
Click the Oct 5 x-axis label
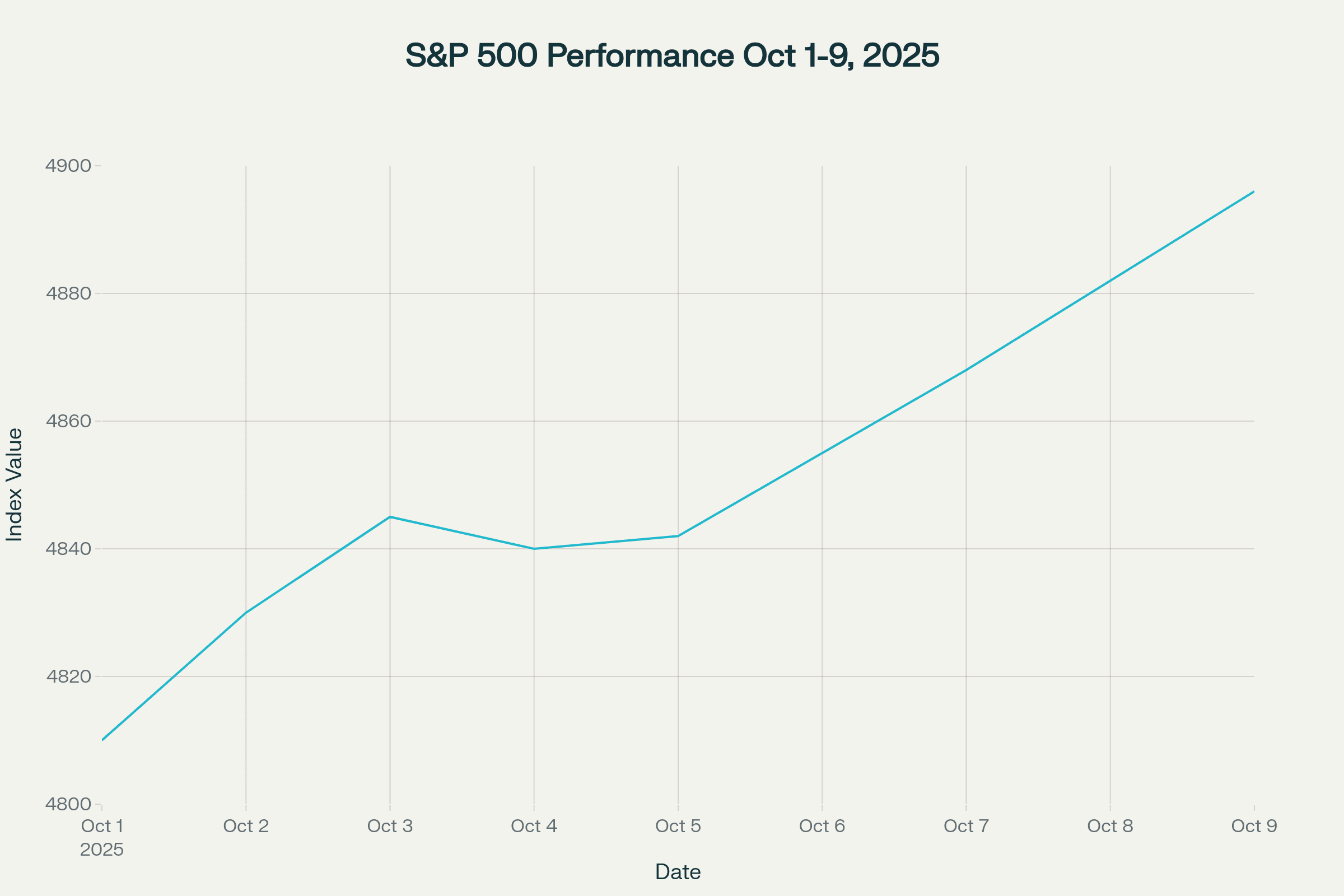tap(678, 827)
